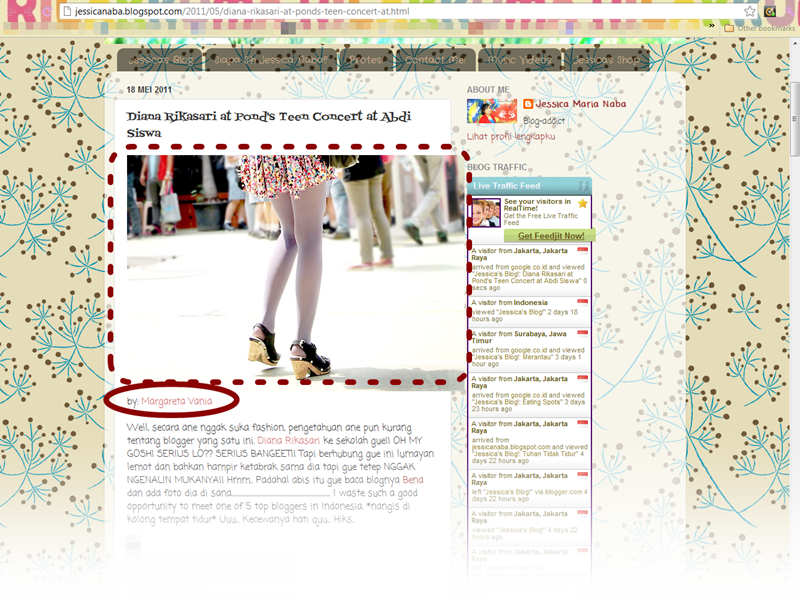This screenshot has height=599, width=800.
Task: Click the browser extension icon beside the star
Action: 769,11
